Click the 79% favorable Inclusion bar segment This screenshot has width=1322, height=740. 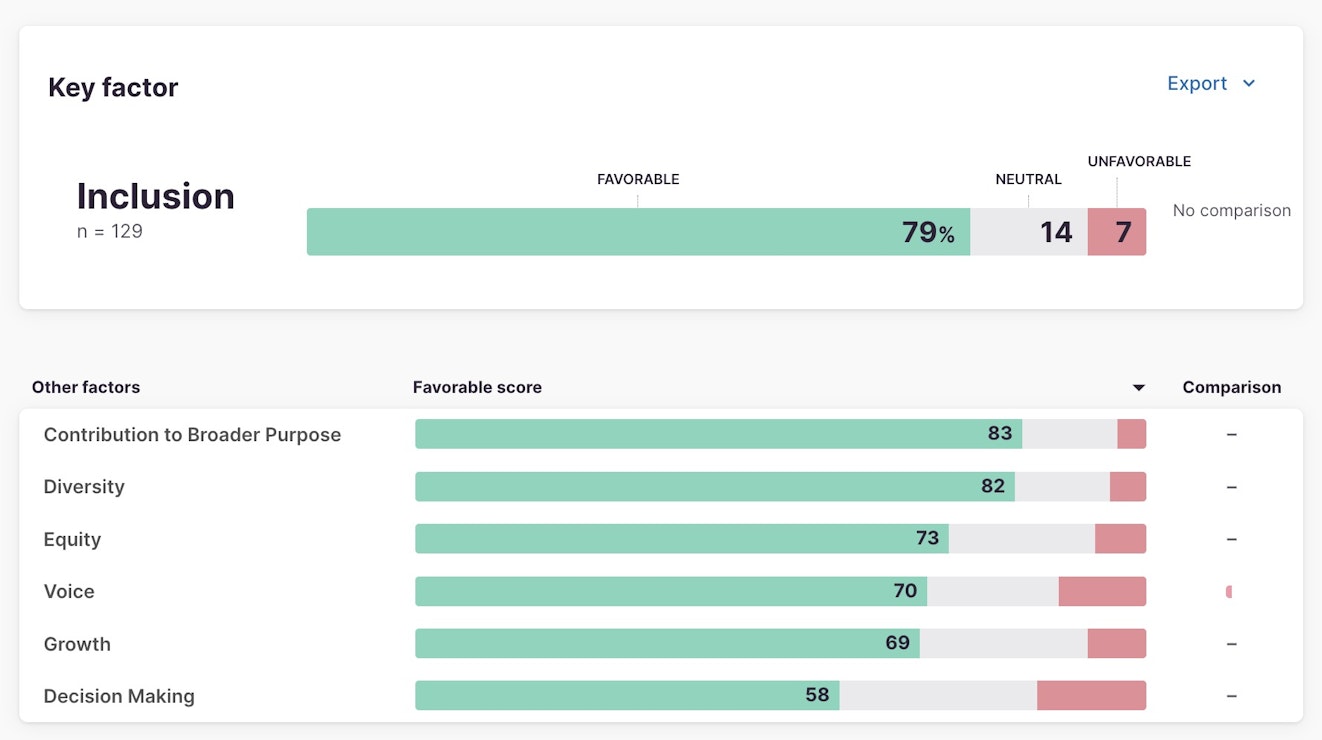[x=638, y=232]
